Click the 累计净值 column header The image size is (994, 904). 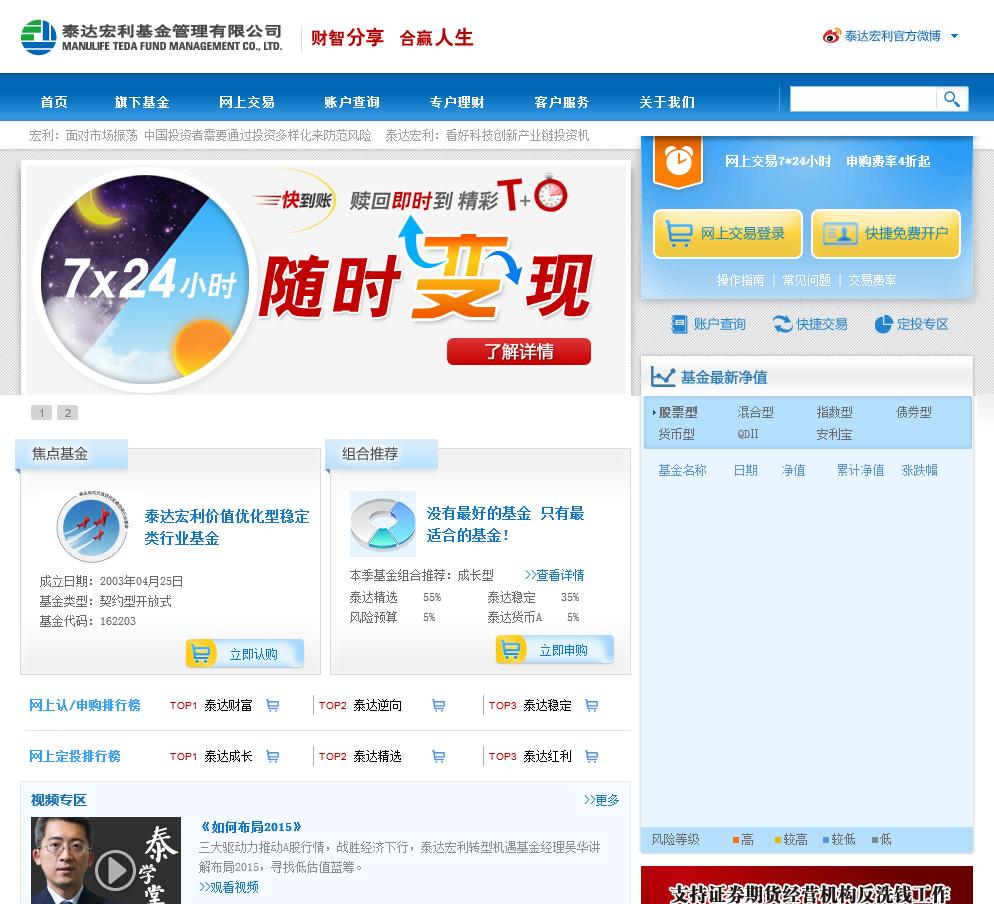point(860,470)
